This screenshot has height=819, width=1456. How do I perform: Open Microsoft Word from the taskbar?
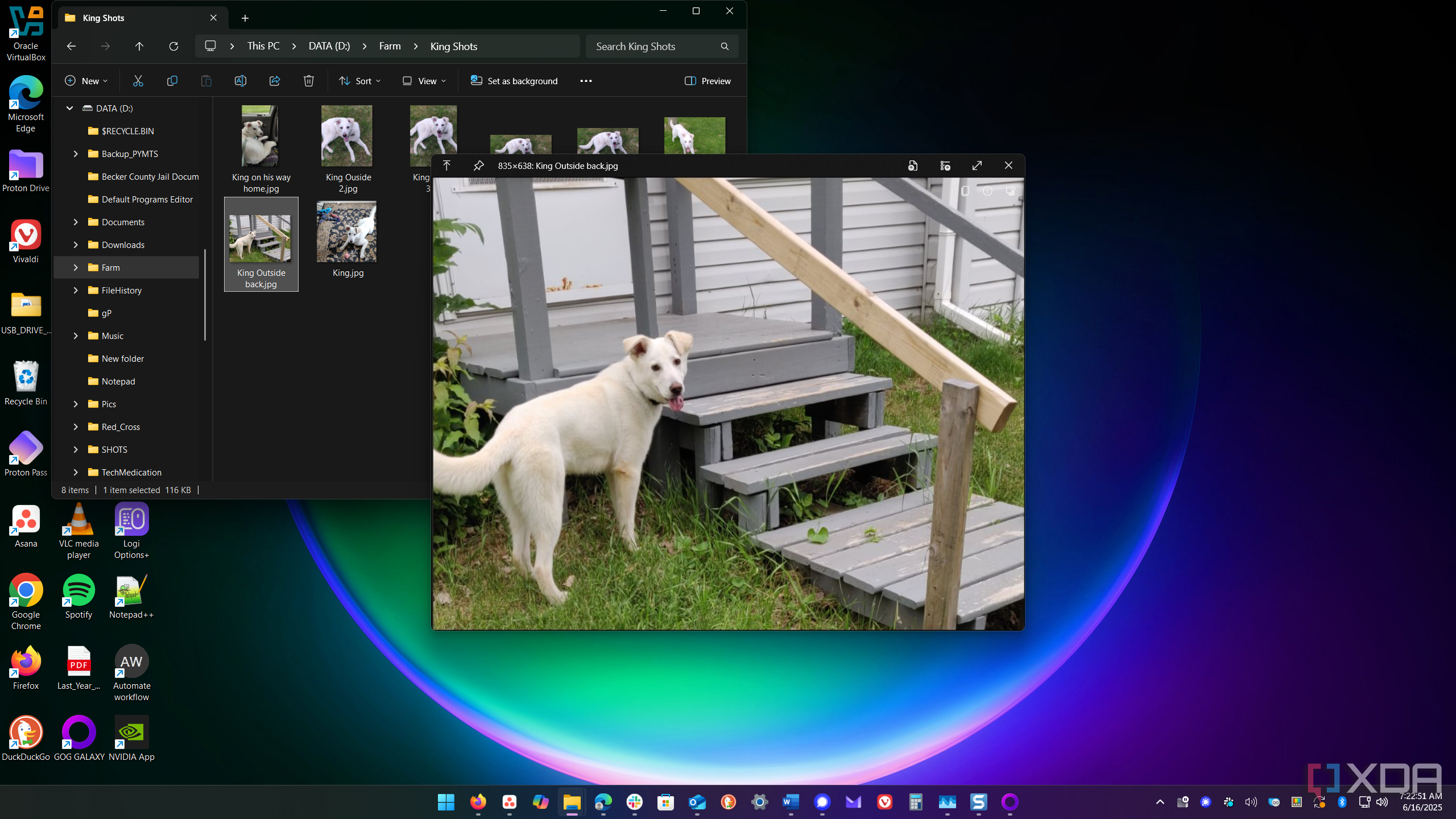tap(791, 802)
